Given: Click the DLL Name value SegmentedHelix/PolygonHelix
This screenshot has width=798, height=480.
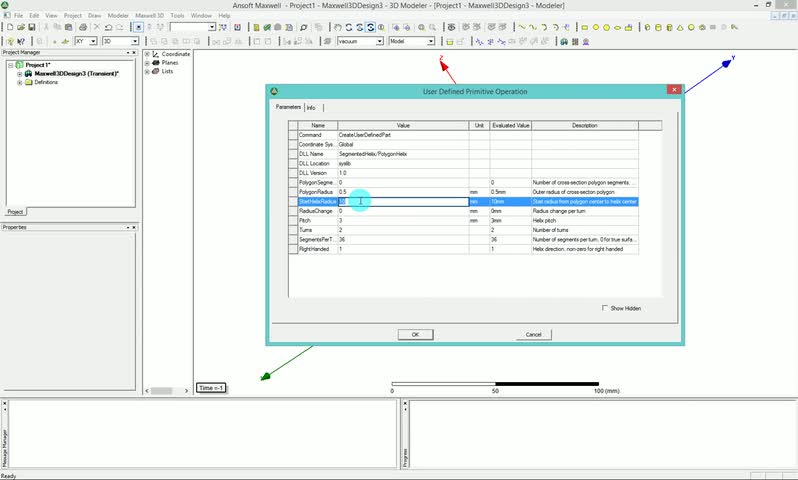Looking at the screenshot, I should click(x=403, y=154).
